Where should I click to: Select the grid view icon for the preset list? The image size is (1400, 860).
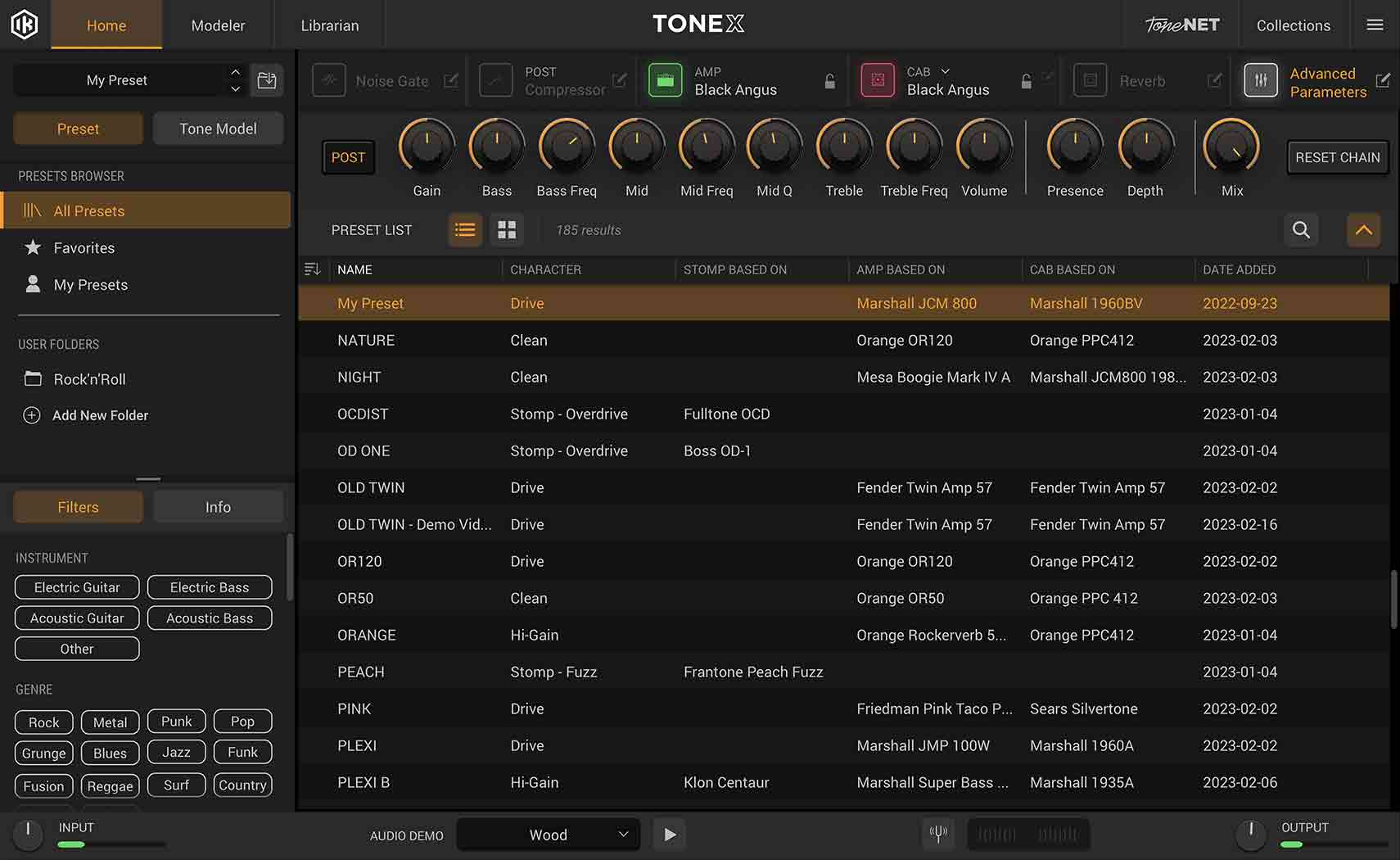(x=507, y=230)
